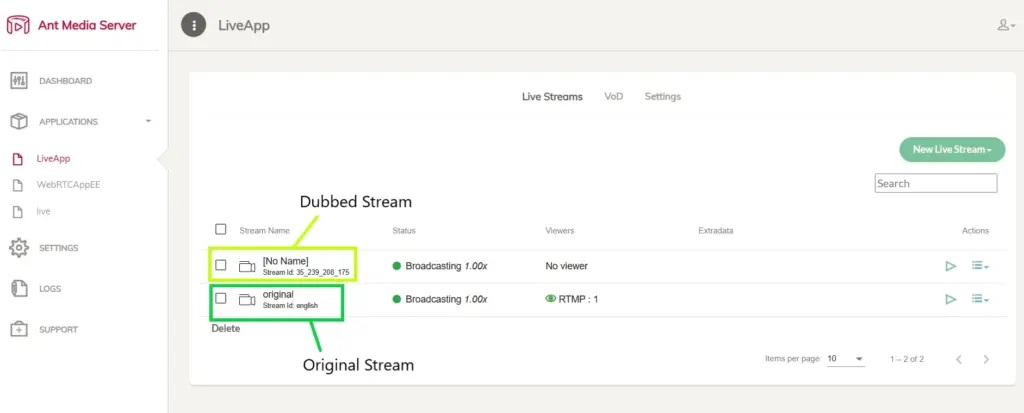Open actions list menu for original stream
This screenshot has width=1024, height=413.
coord(981,299)
